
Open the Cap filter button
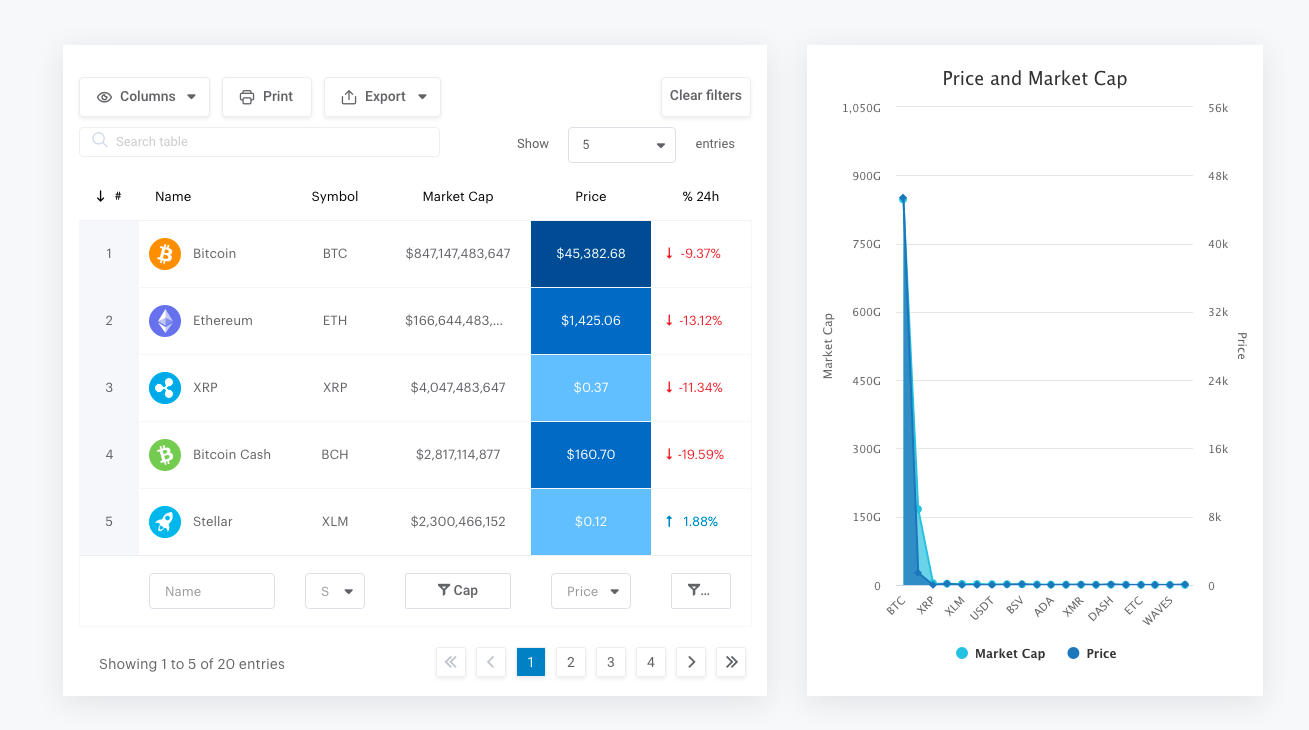click(x=458, y=591)
